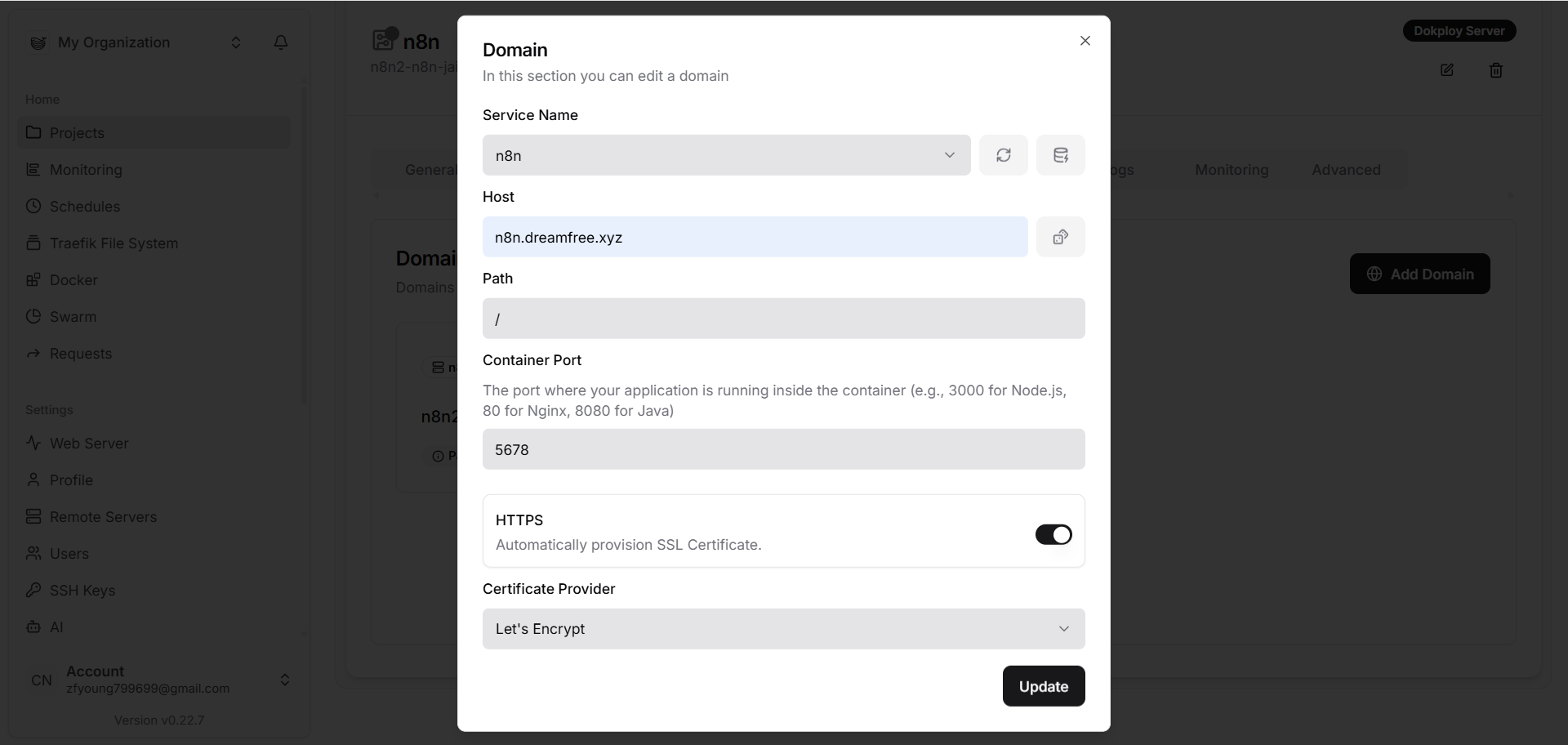Click the Remote Servers icon
Image resolution: width=1568 pixels, height=745 pixels.
coord(33,516)
